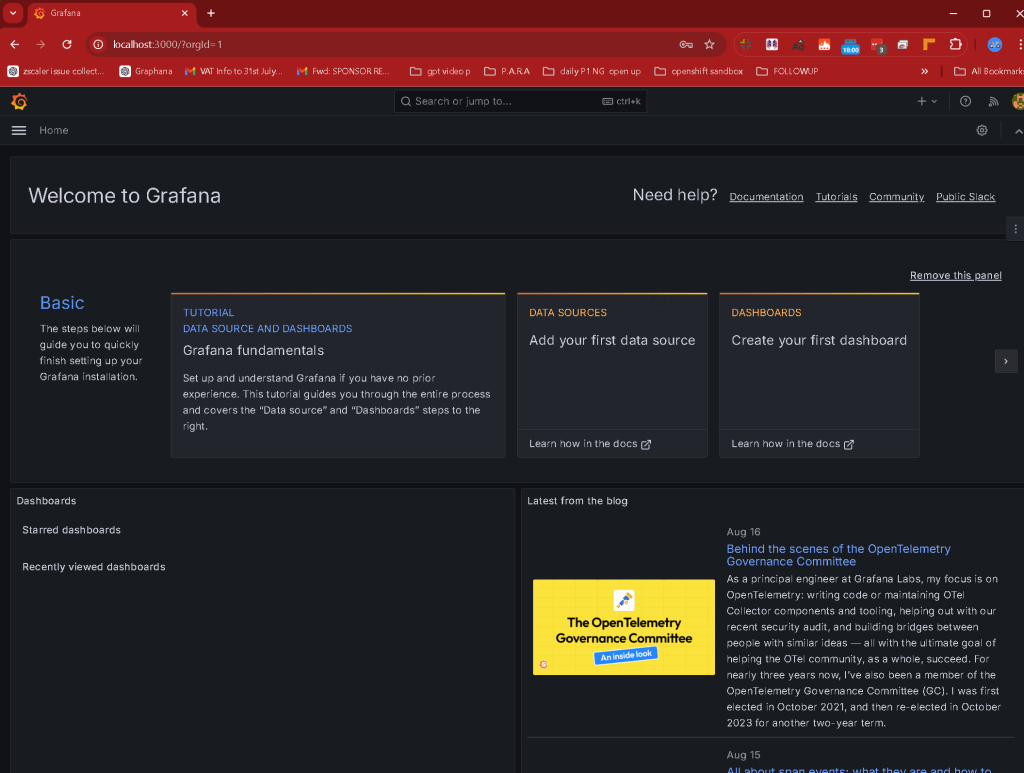Show more bookmarks with double chevron
This screenshot has width=1024, height=773.
click(x=924, y=71)
